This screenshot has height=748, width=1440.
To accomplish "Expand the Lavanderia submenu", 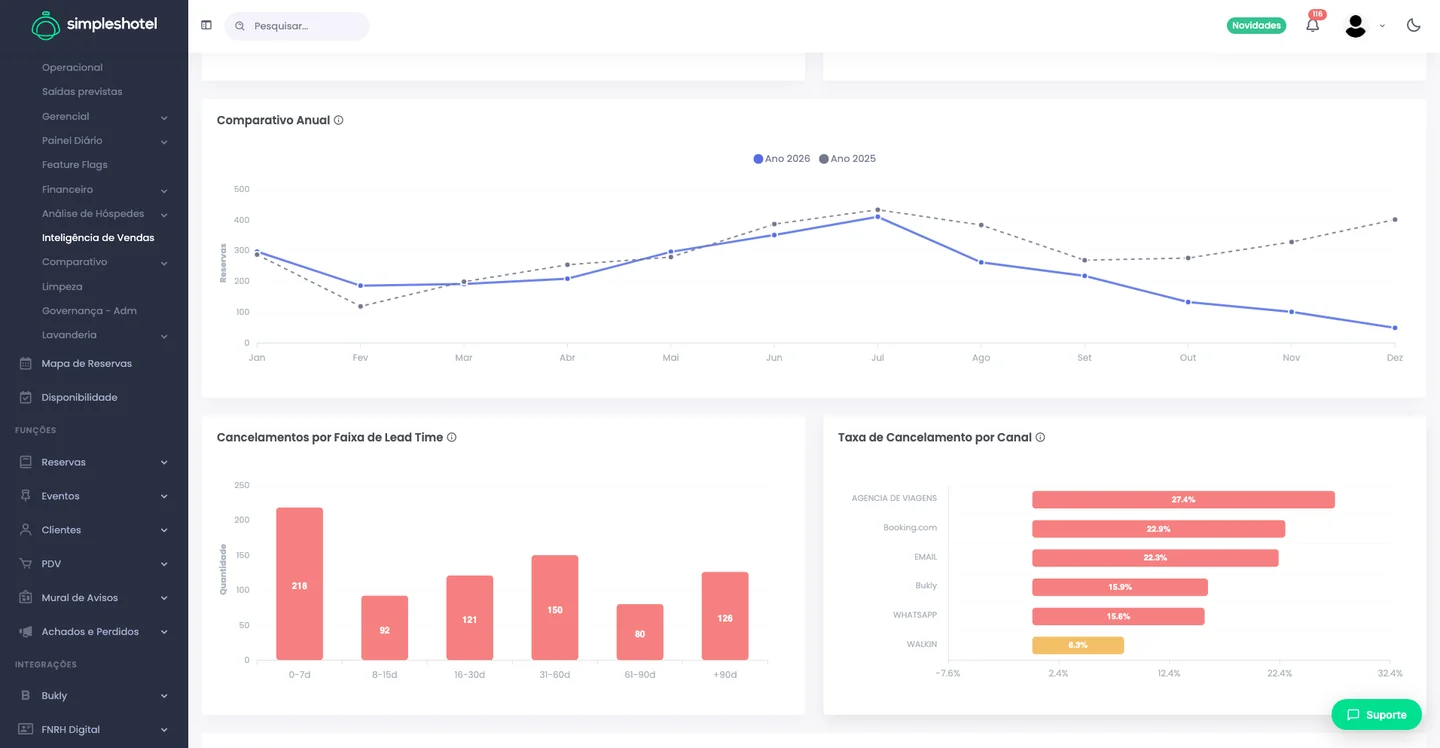I will tap(164, 336).
